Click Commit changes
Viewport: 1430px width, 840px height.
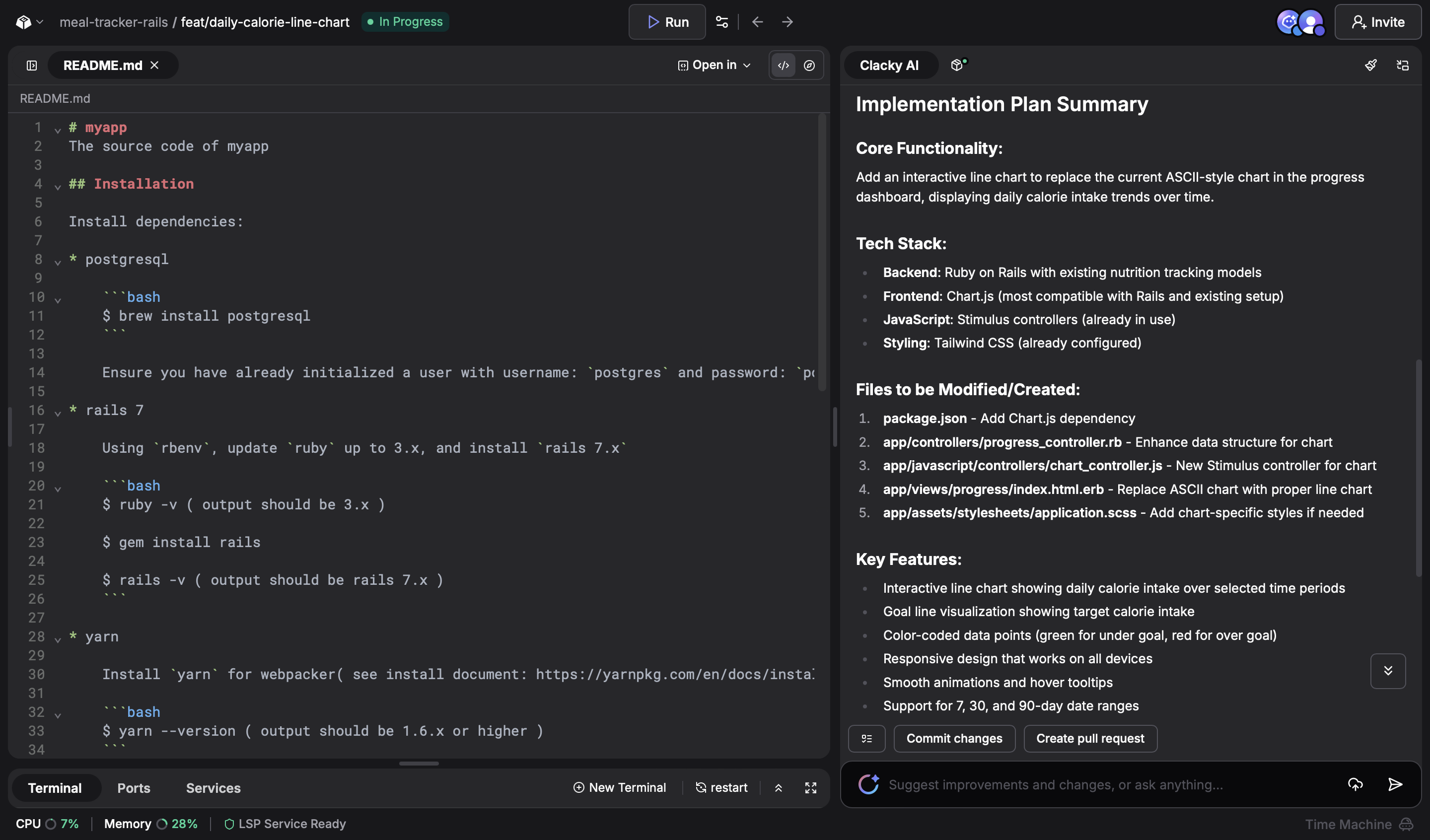pos(954,738)
